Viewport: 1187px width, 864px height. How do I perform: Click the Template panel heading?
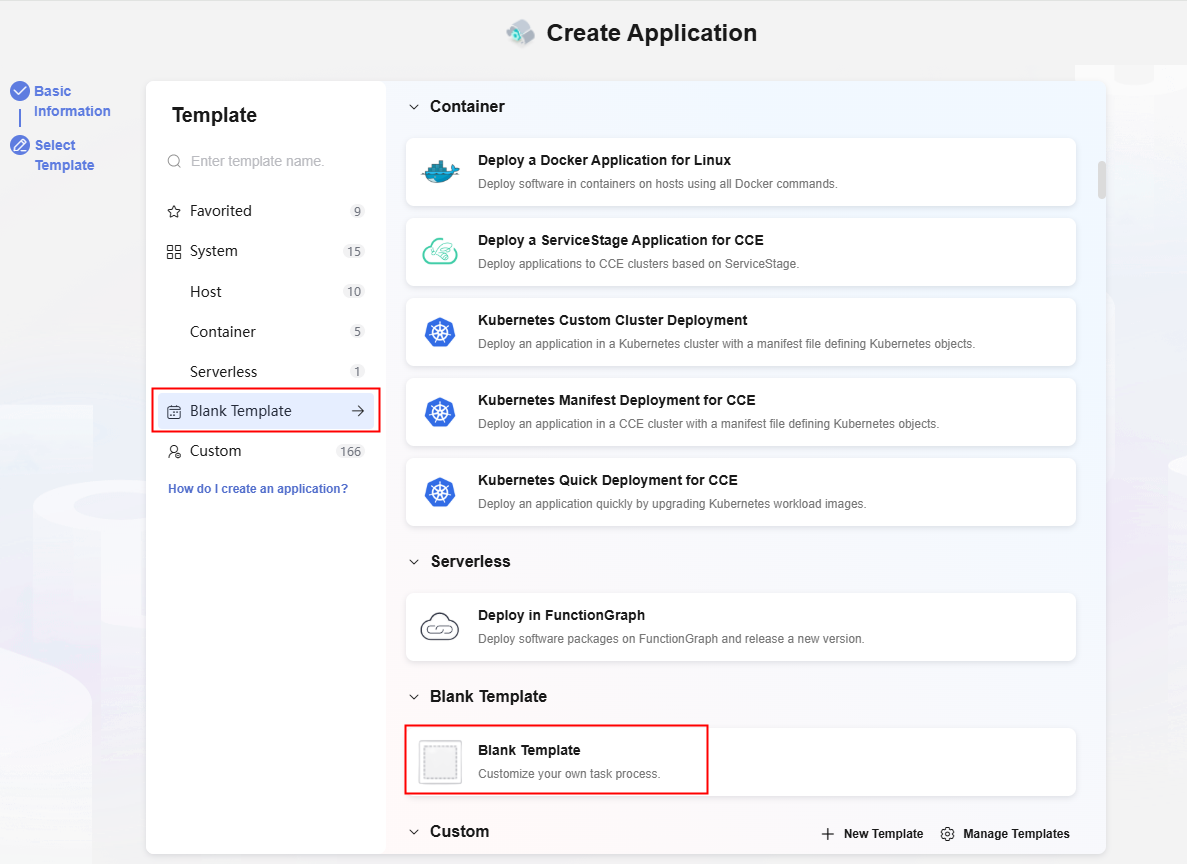[214, 115]
